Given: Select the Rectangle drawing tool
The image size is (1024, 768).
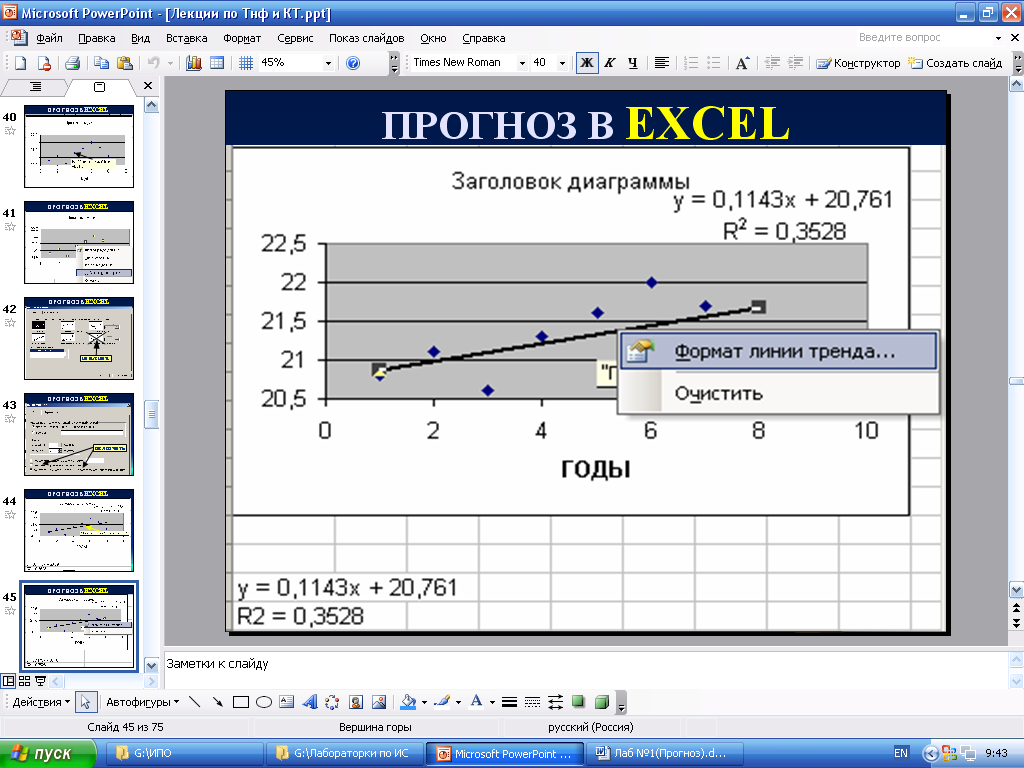Looking at the screenshot, I should click(x=241, y=702).
